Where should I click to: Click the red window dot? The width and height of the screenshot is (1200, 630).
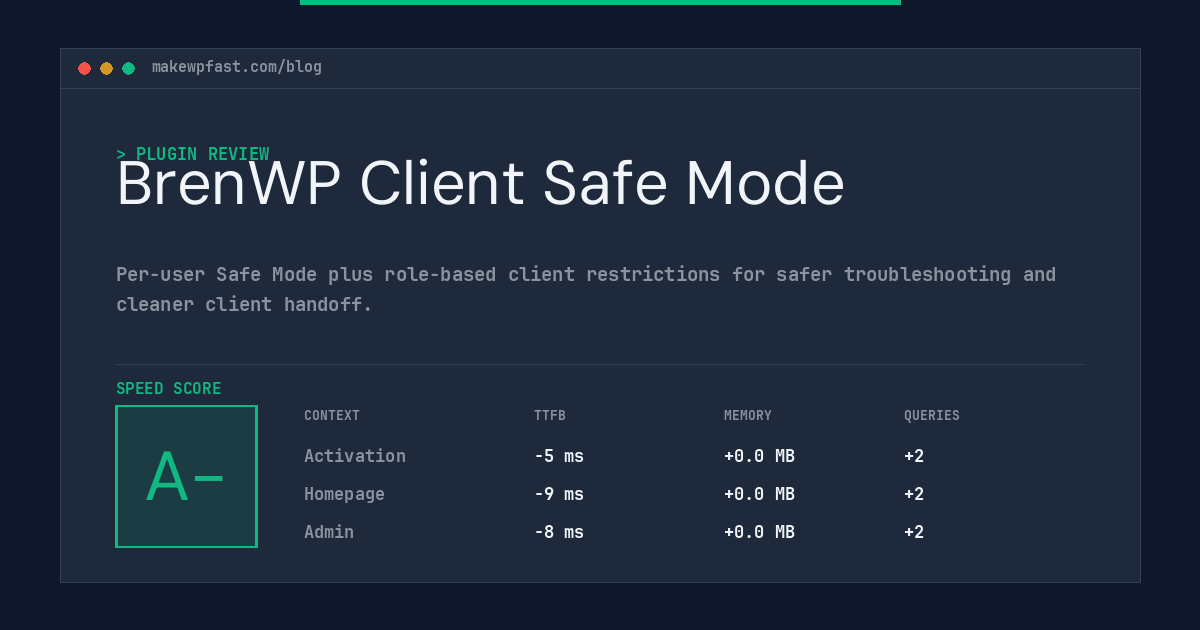tap(84, 68)
